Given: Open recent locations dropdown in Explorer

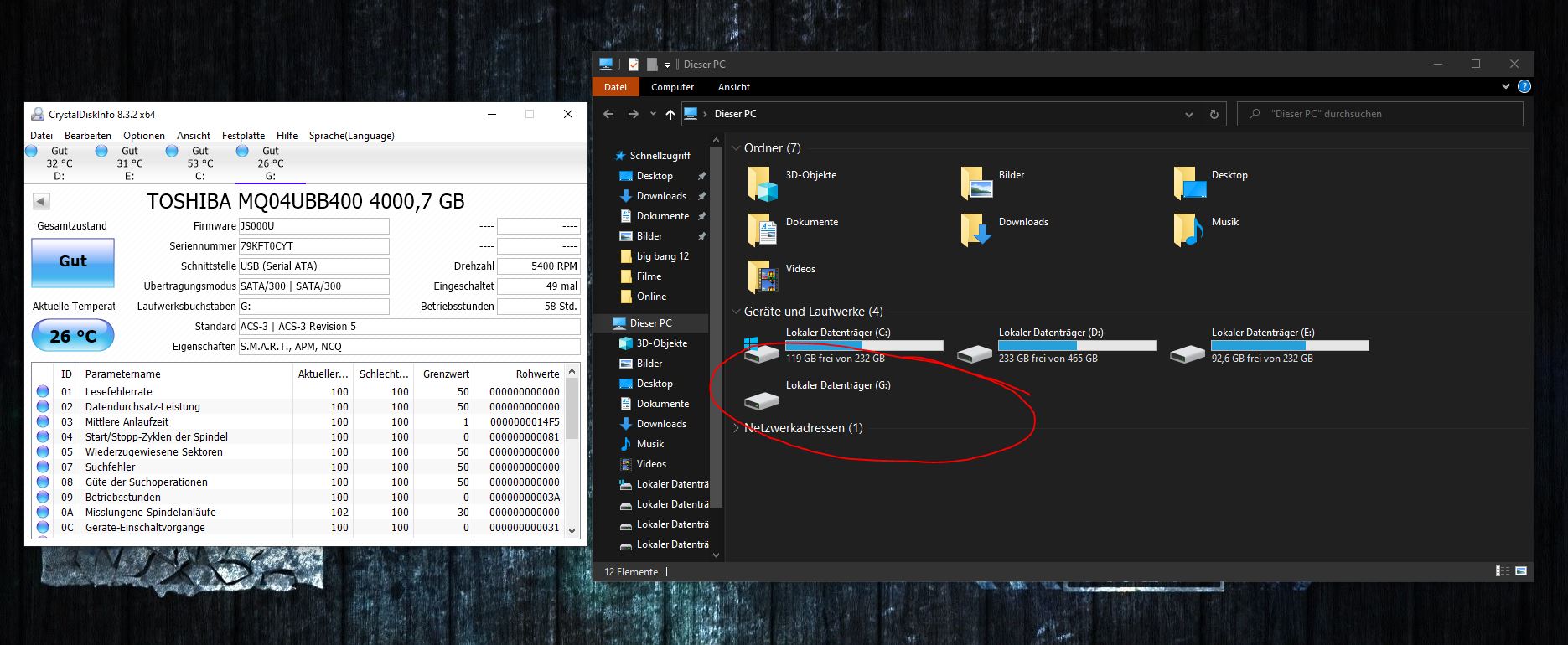Looking at the screenshot, I should 653,115.
